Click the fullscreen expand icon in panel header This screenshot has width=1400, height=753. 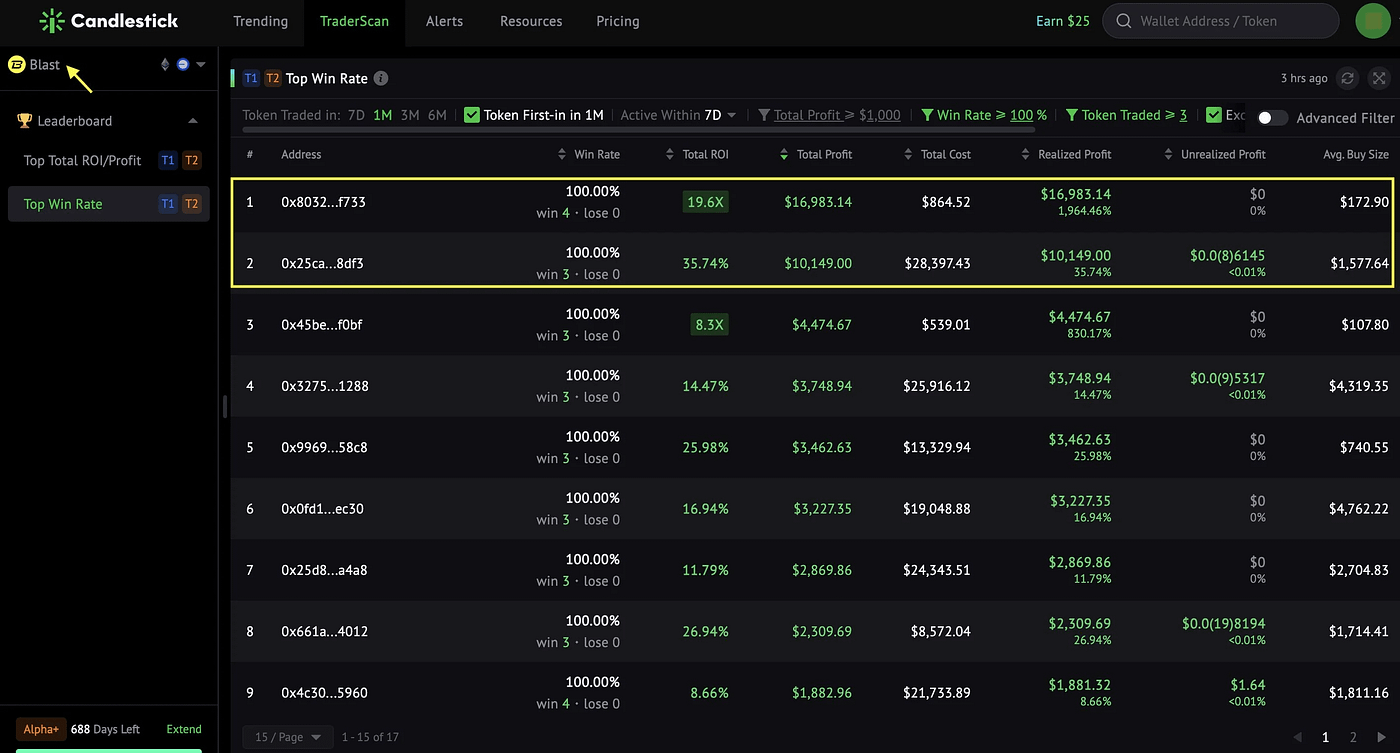coord(1379,78)
